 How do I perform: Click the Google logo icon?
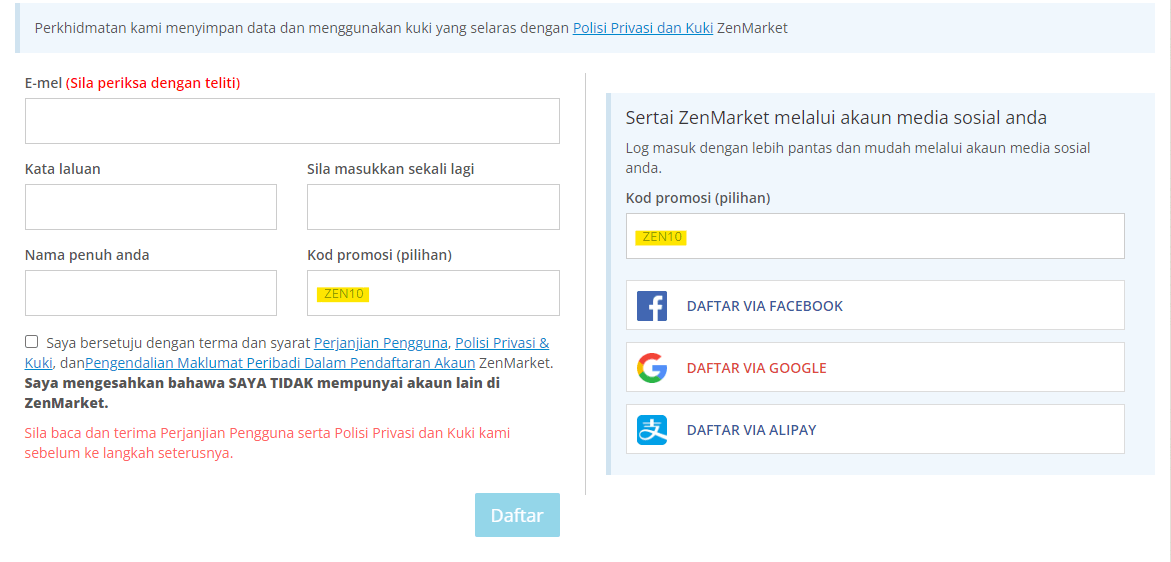point(651,368)
